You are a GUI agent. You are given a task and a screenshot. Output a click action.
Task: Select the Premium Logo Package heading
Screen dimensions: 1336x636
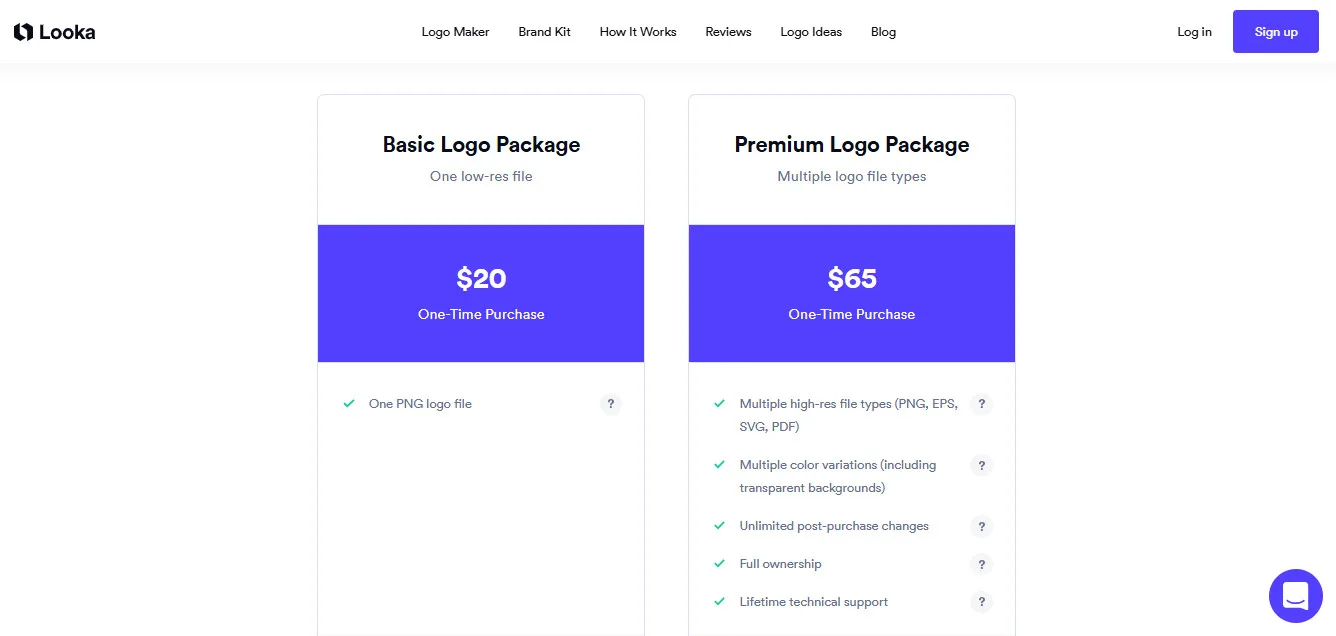coord(851,144)
